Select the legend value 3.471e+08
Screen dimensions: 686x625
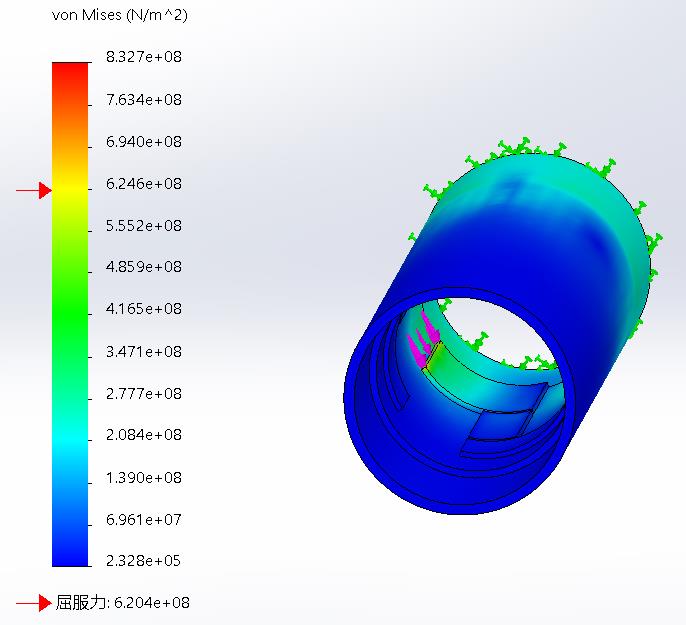144,352
